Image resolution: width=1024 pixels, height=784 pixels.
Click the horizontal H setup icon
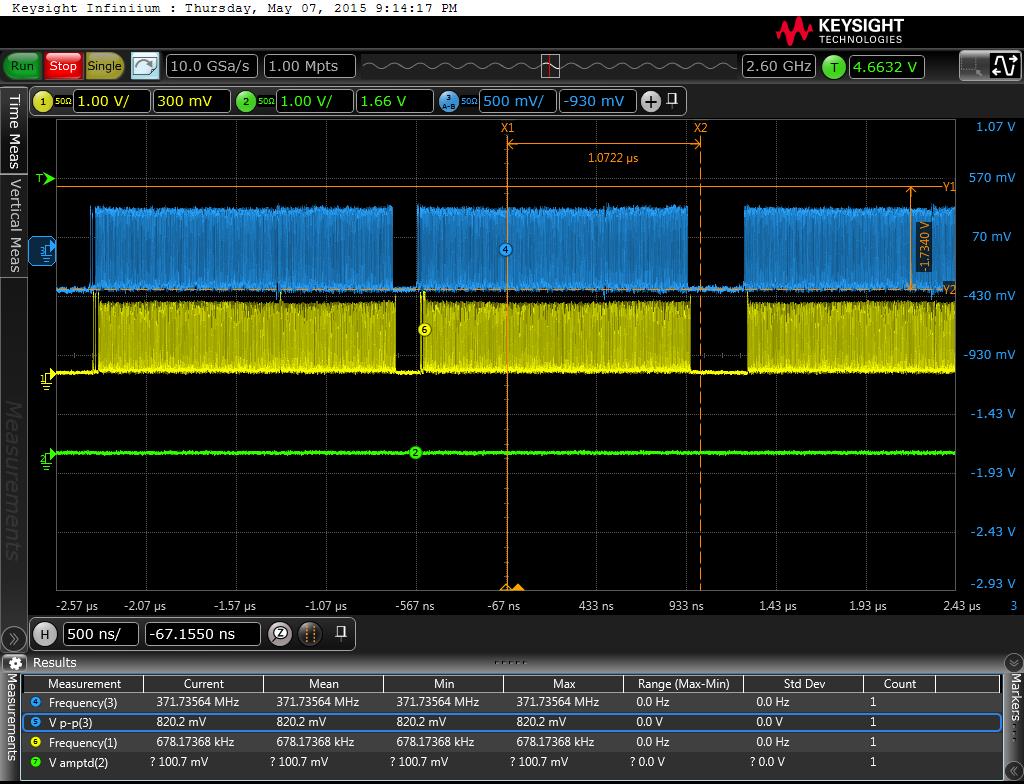[45, 633]
